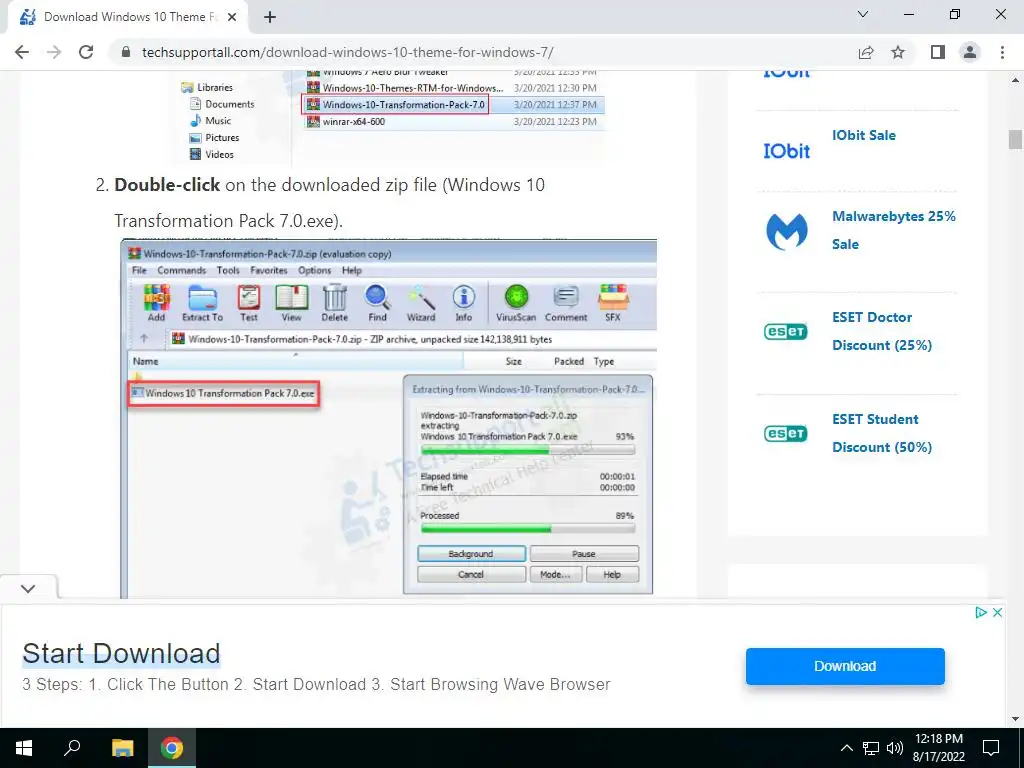Screen dimensions: 1024x768
Task: Open the AdChoices info triangle icon
Action: tap(980, 613)
